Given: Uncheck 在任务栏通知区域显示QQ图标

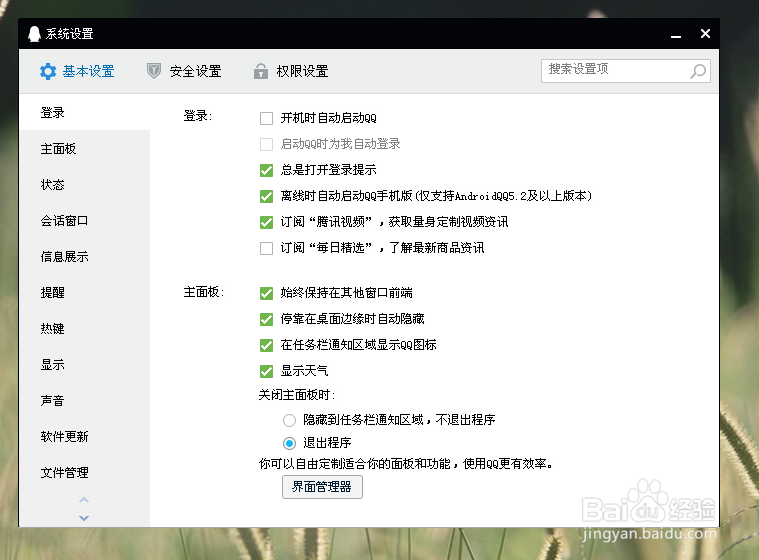Looking at the screenshot, I should (x=266, y=345).
